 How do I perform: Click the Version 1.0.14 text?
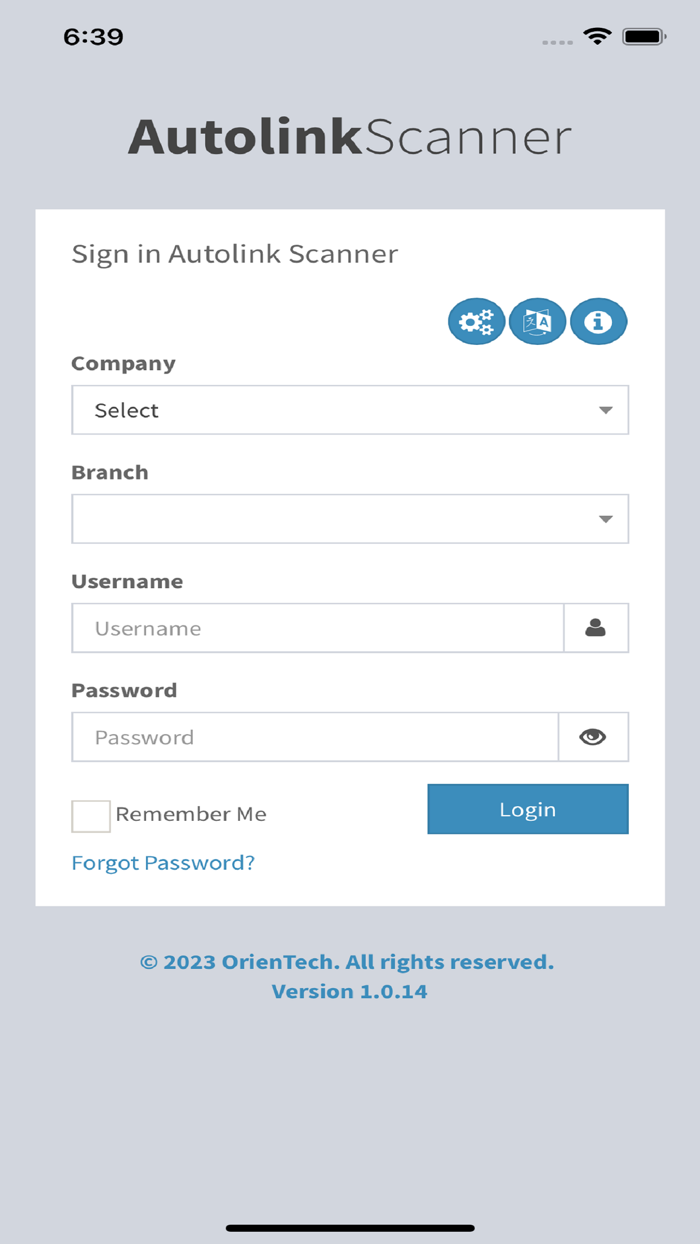[x=349, y=991]
